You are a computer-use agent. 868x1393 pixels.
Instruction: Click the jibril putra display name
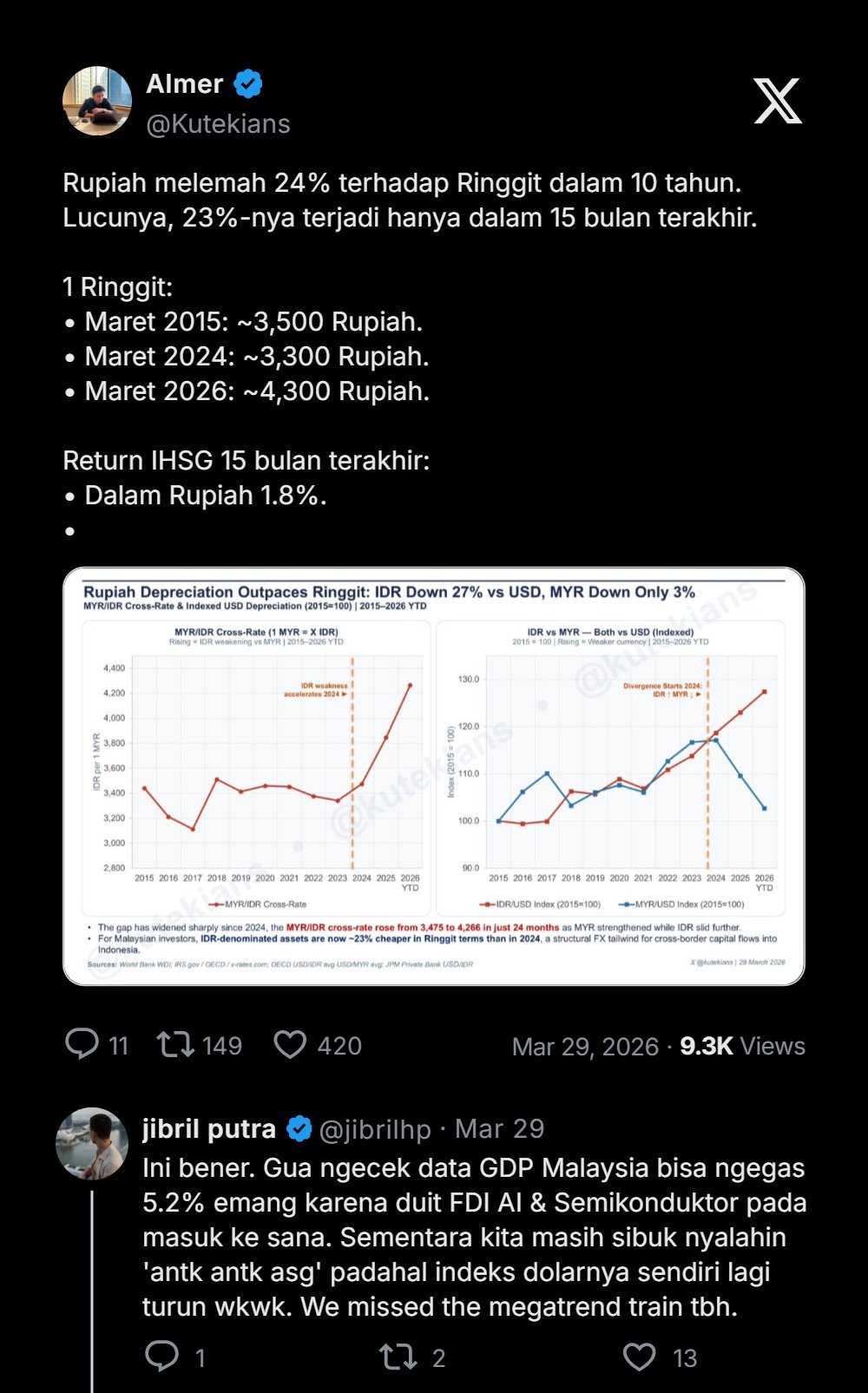[x=209, y=1129]
